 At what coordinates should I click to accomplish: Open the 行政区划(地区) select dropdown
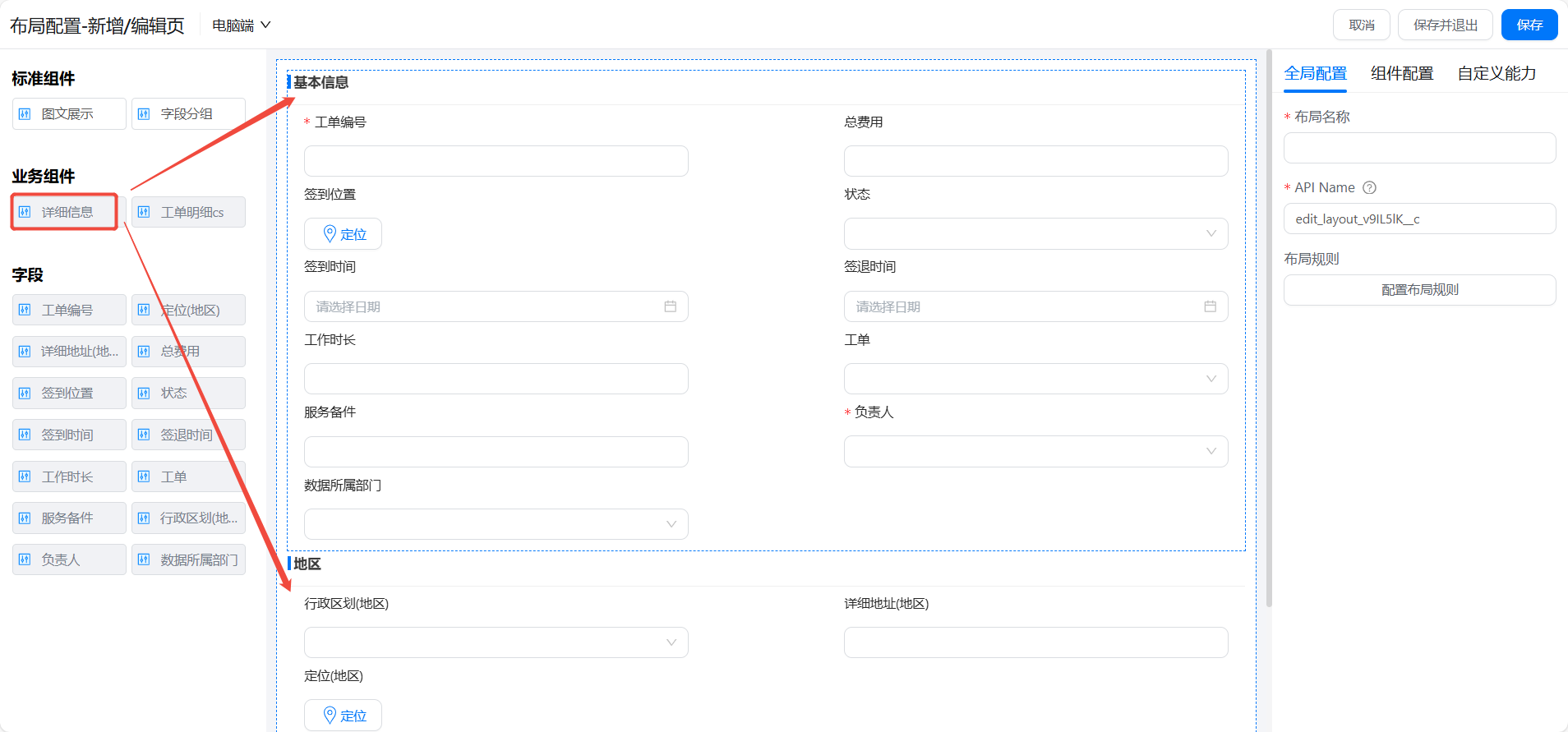tap(496, 642)
